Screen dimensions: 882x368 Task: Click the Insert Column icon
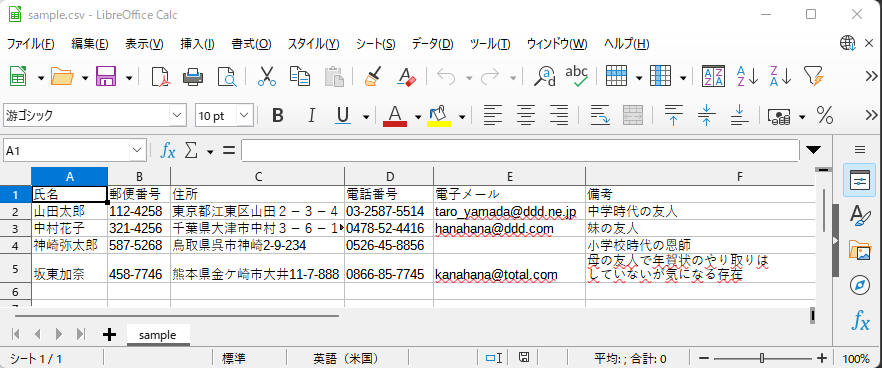[x=660, y=76]
